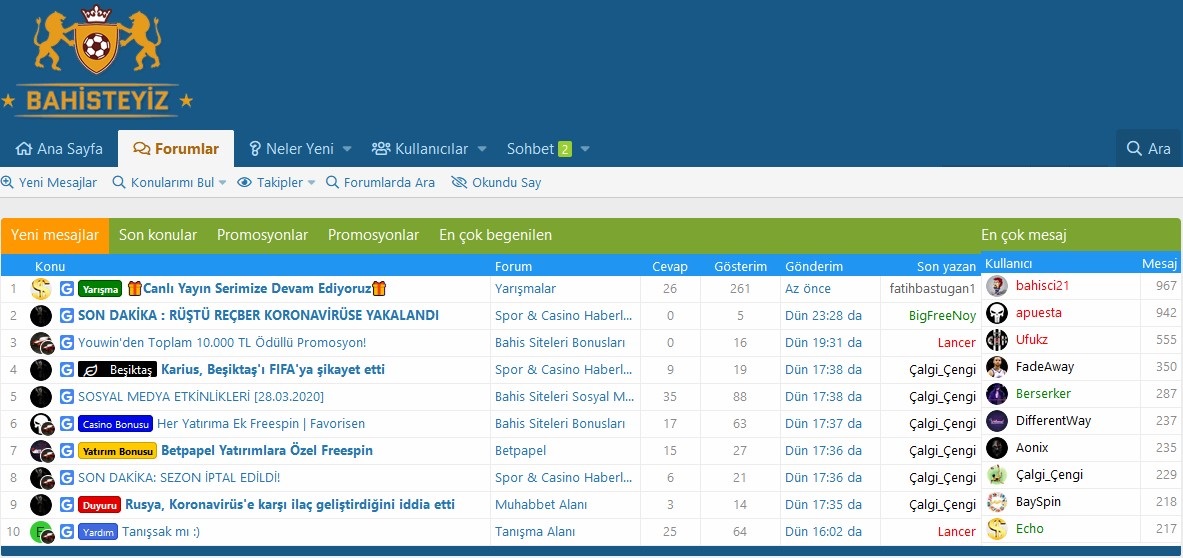1183x558 pixels.
Task: Click the Beşiktaş prefix badge
Action: pyautogui.click(x=117, y=369)
